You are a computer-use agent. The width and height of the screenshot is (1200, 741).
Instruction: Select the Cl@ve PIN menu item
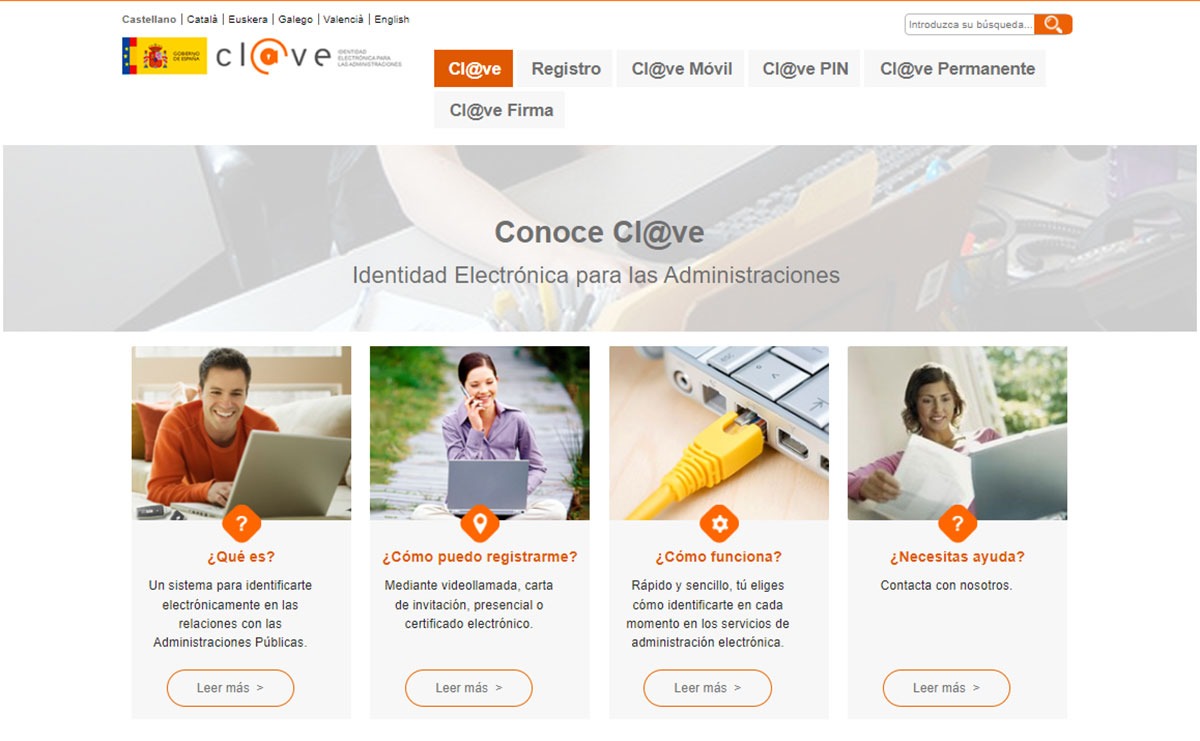point(805,69)
